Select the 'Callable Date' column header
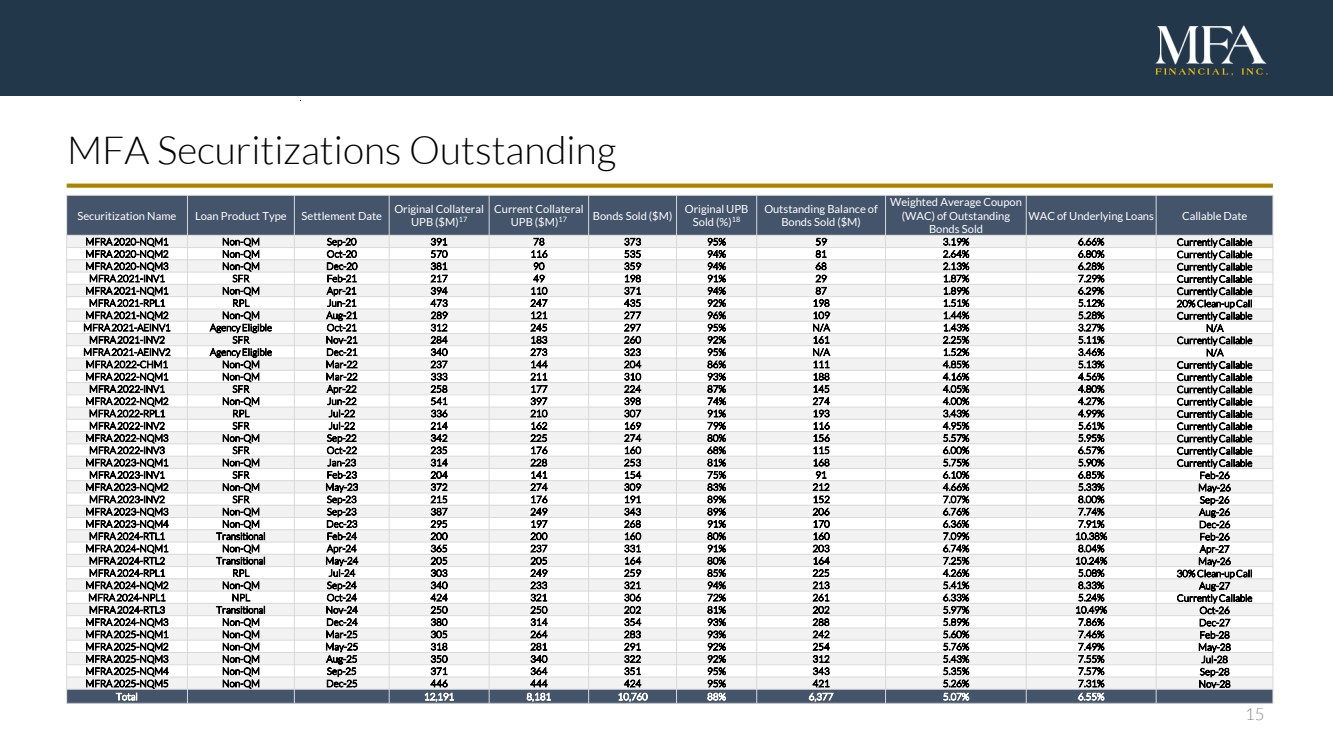This screenshot has width=1333, height=749. tap(1214, 216)
